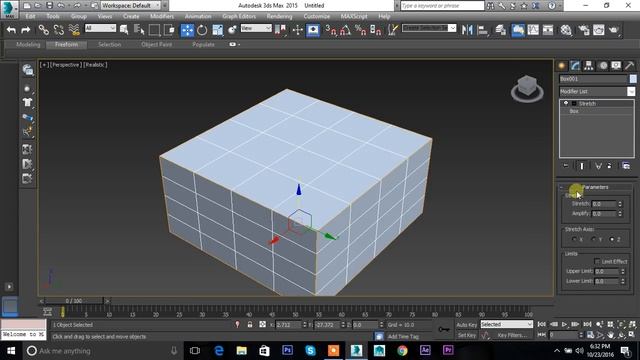Select the Z stretch axis radio button
Viewport: 640px width, 360px height.
point(611,239)
